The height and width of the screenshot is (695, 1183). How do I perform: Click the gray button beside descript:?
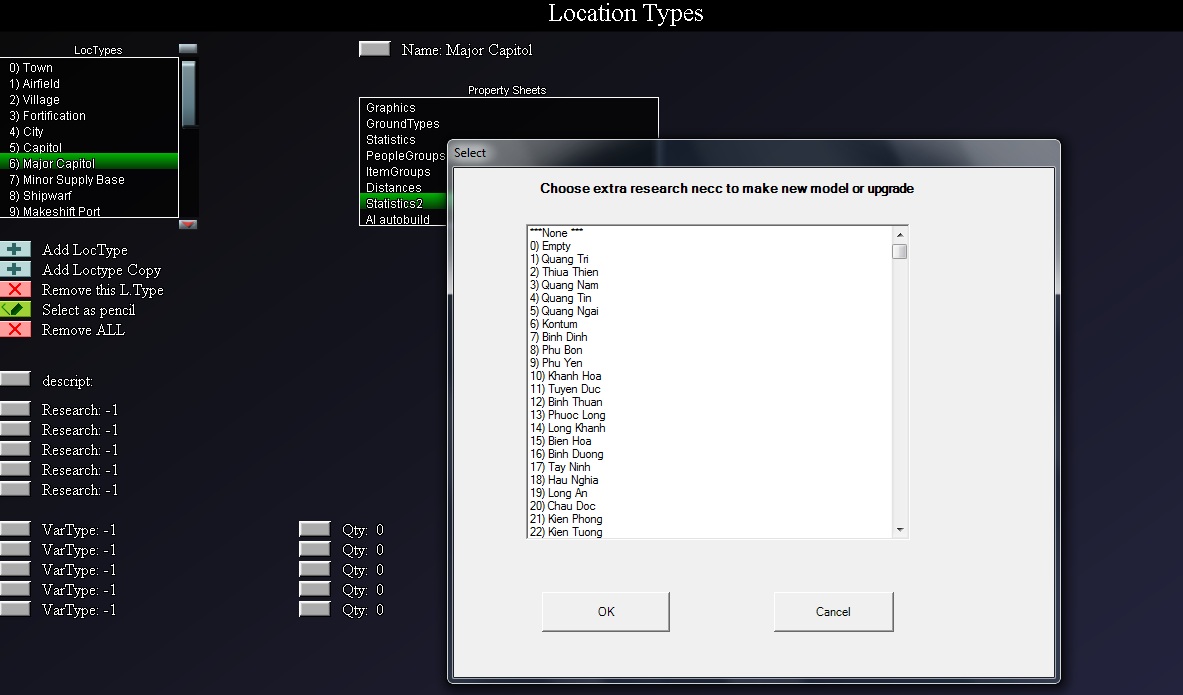click(x=15, y=379)
